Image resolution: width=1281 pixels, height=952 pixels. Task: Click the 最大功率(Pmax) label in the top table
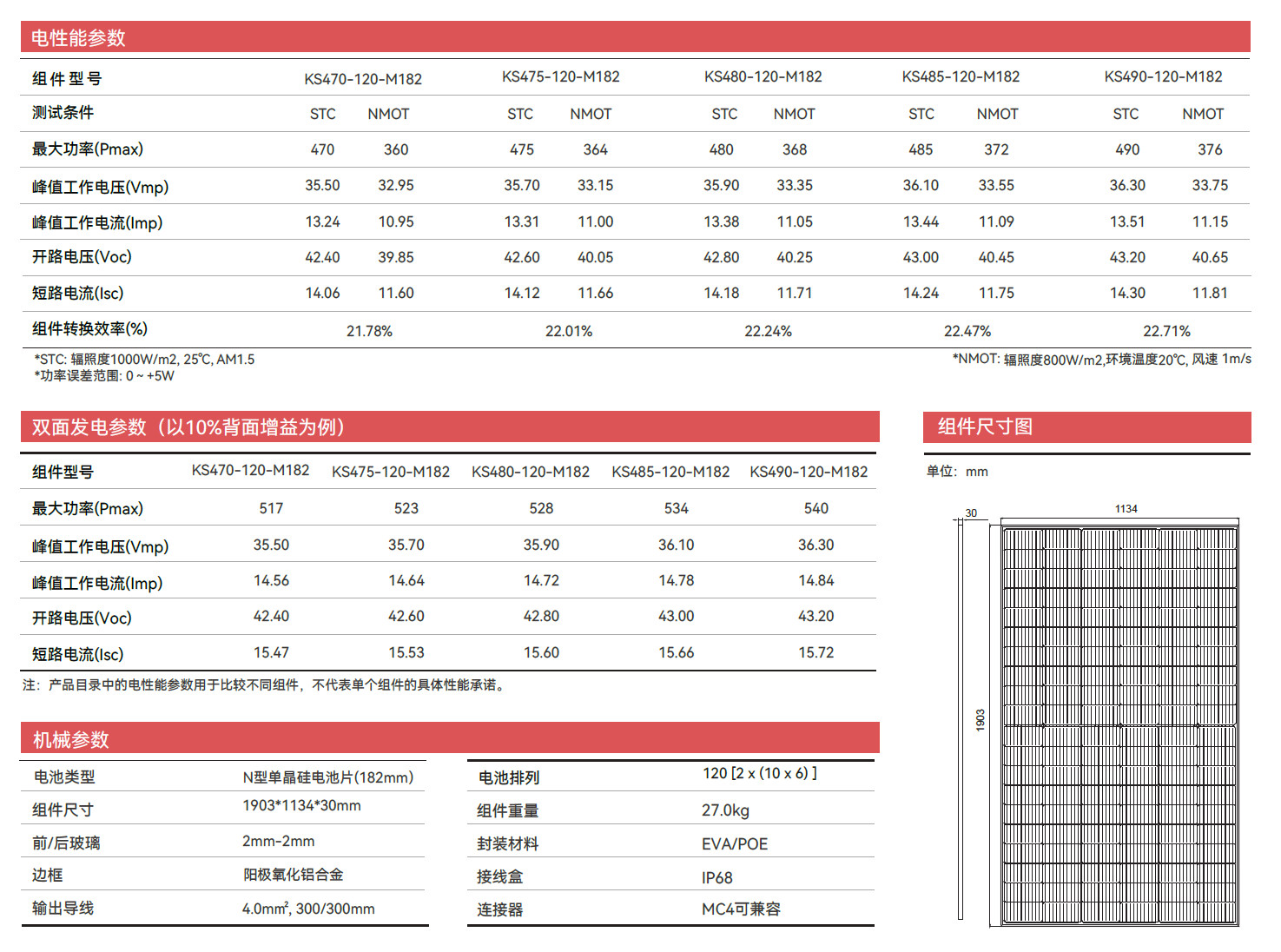coord(88,149)
